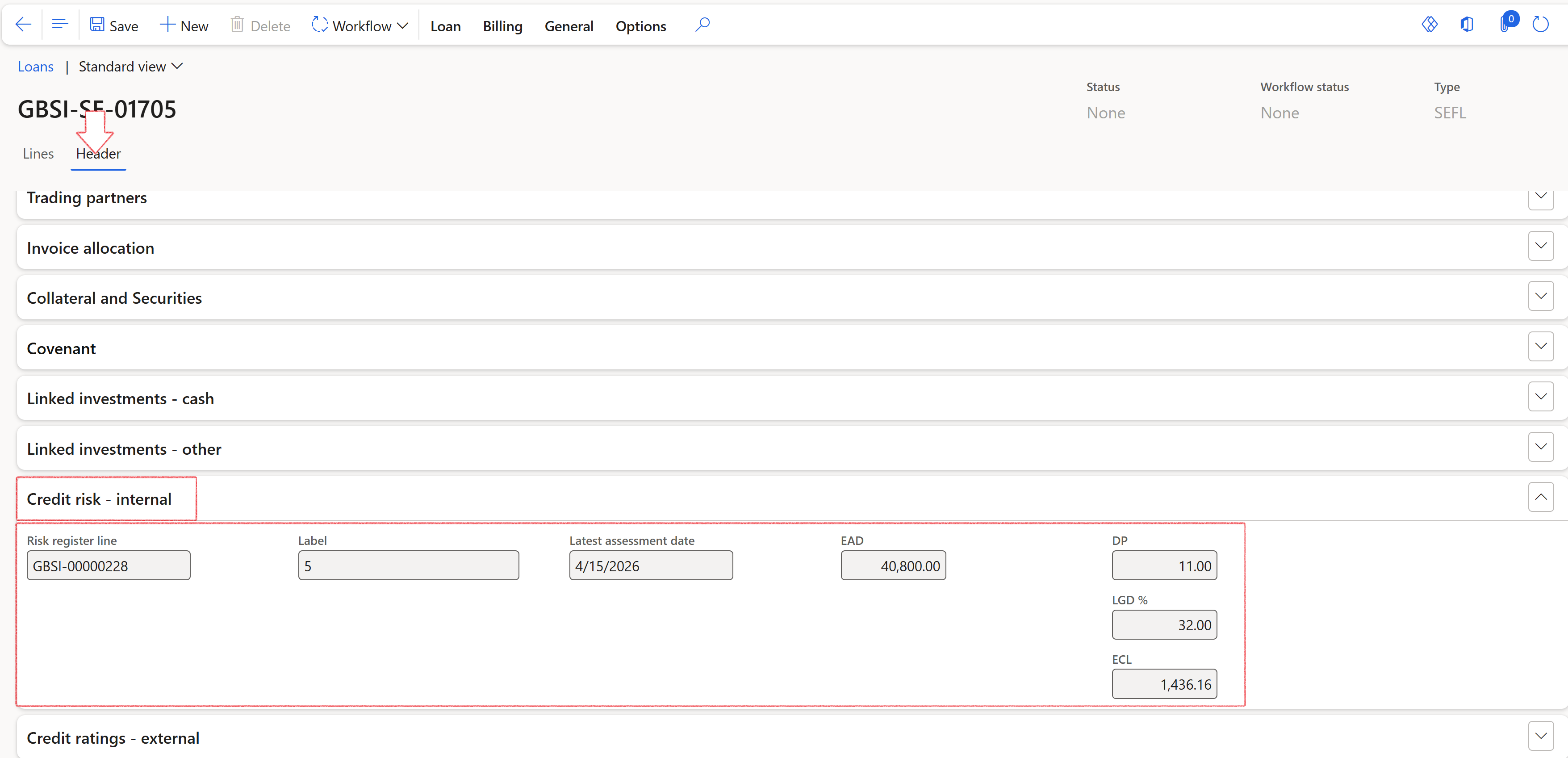The width and height of the screenshot is (1568, 758).
Task: Click the refresh page icon
Action: tap(1540, 25)
